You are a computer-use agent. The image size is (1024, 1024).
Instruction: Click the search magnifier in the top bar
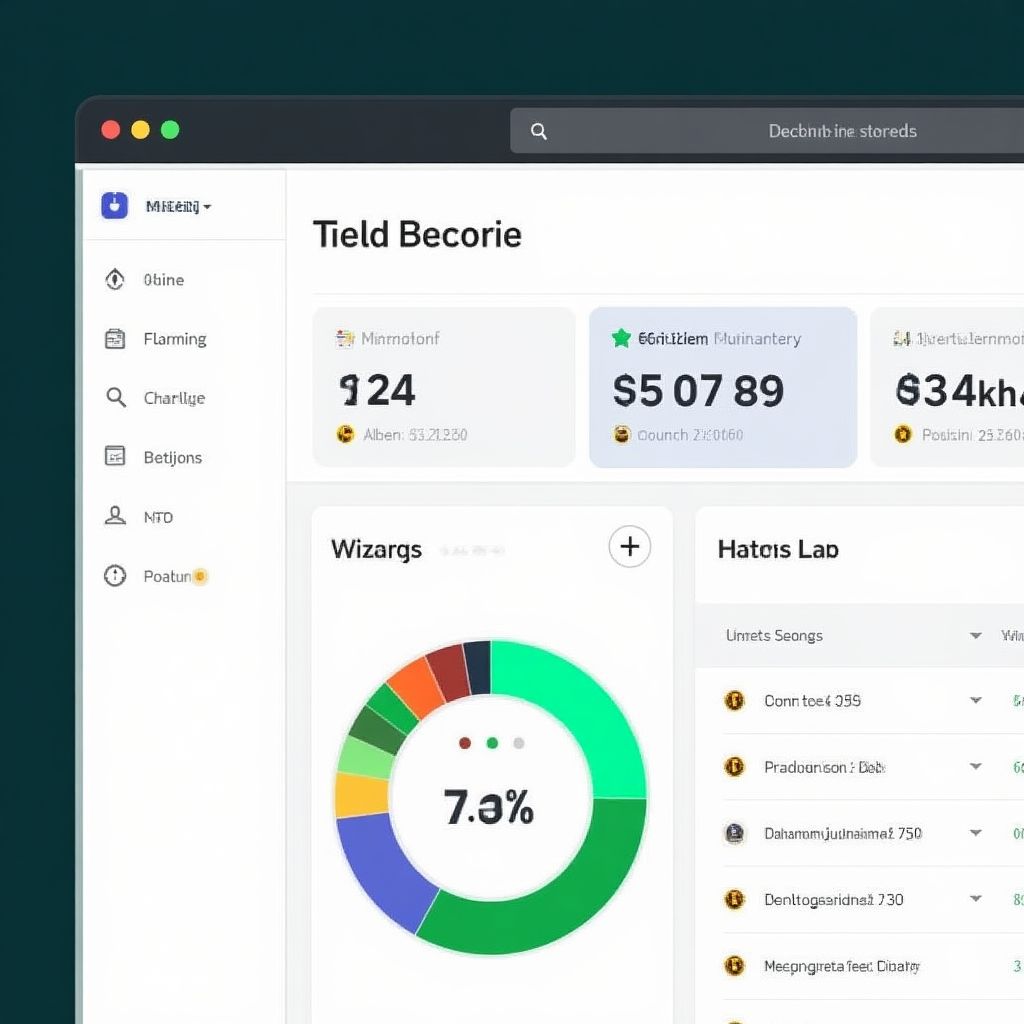[539, 131]
